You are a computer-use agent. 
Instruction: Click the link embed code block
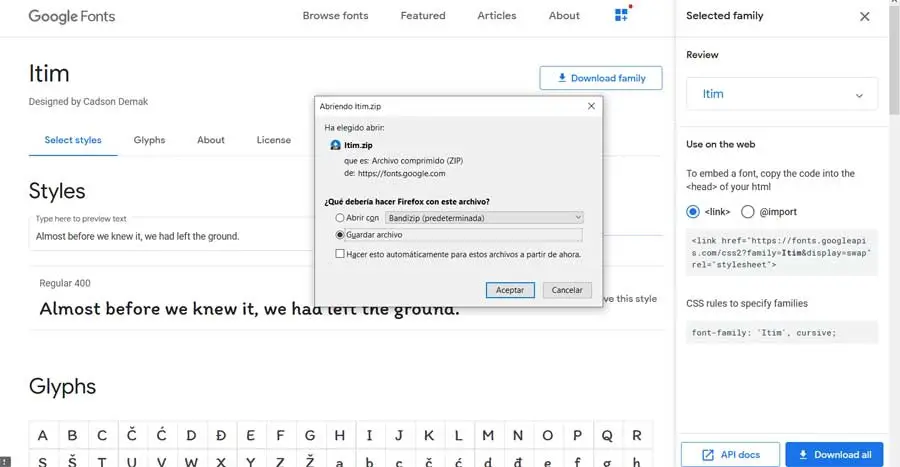click(782, 252)
